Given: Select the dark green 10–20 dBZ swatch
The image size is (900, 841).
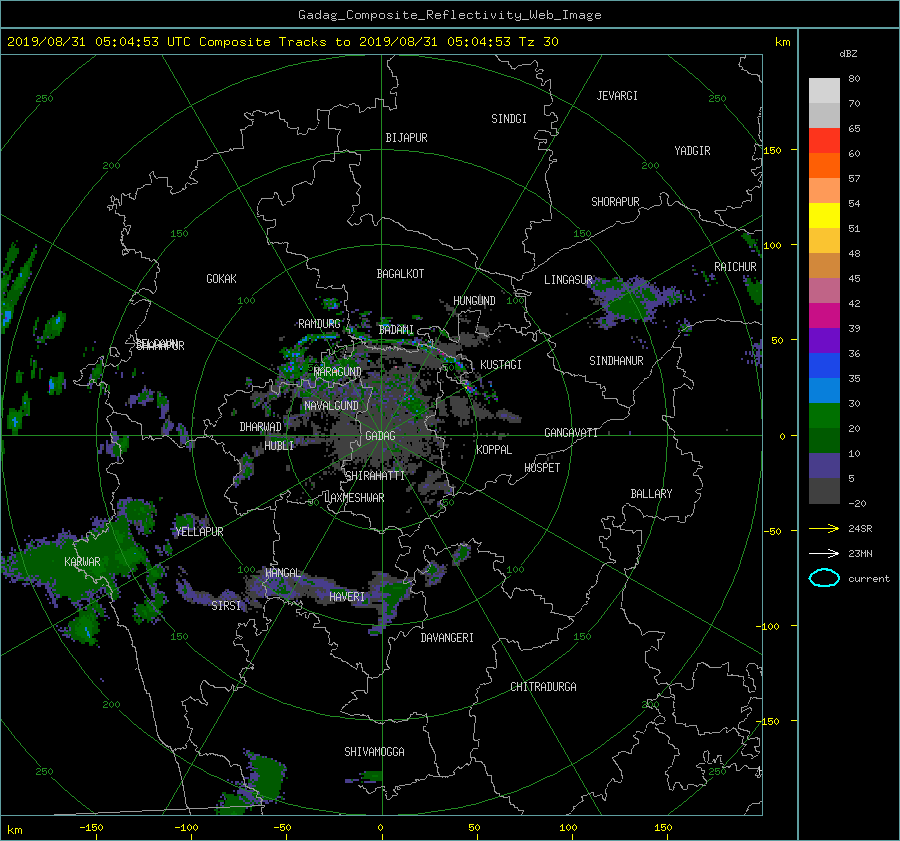Looking at the screenshot, I should 824,441.
